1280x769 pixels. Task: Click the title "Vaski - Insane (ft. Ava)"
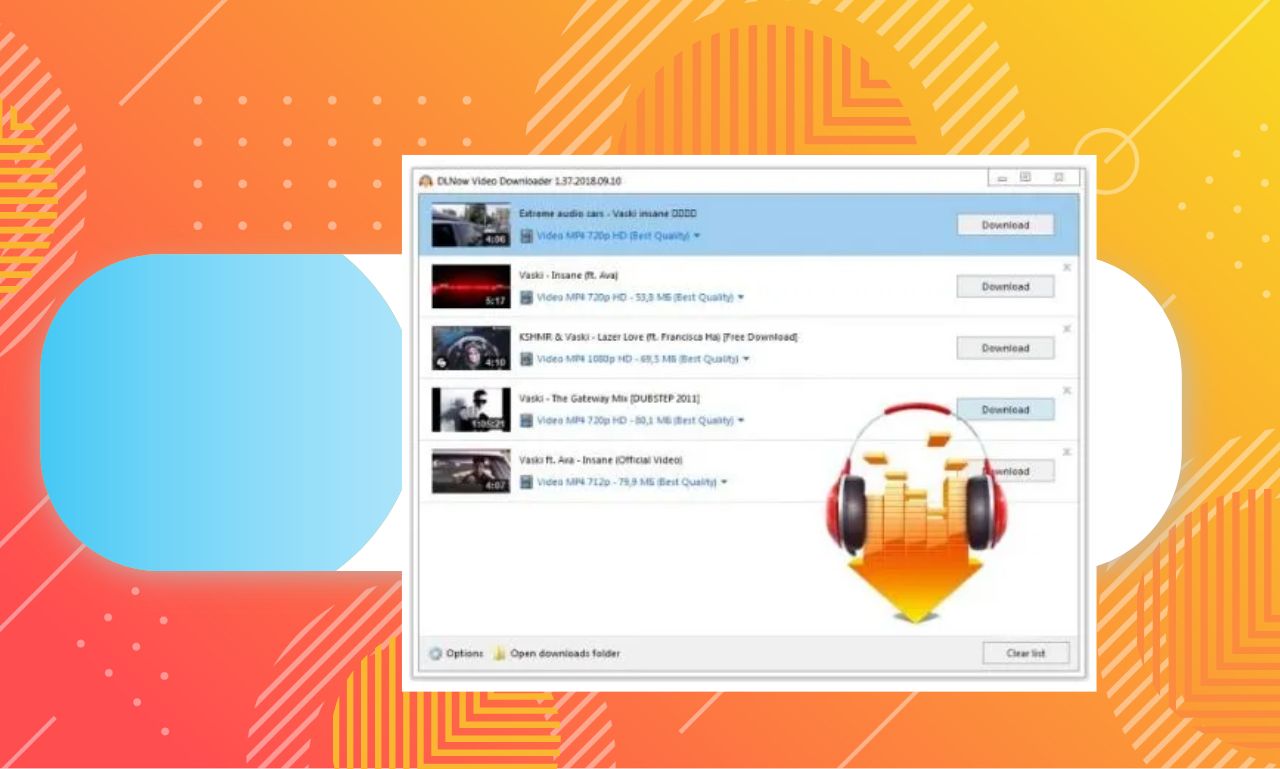click(x=568, y=275)
